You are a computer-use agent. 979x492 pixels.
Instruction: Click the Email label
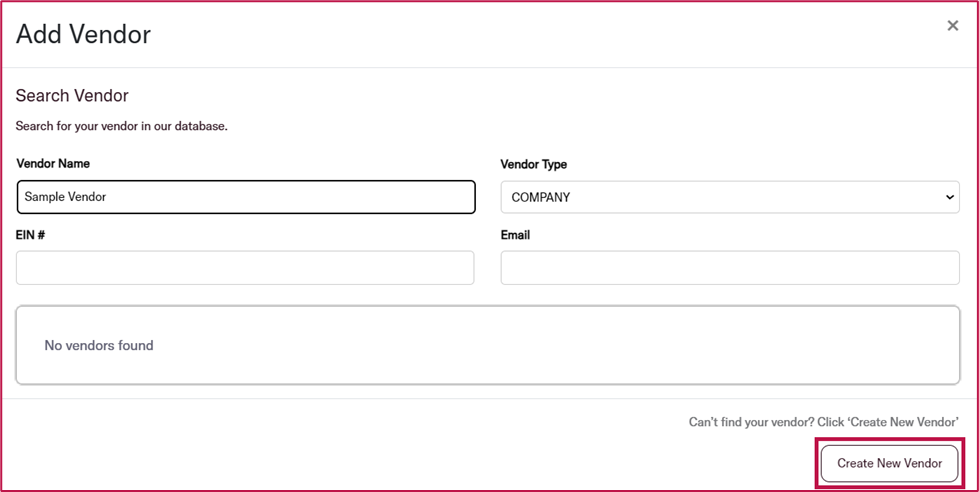pyautogui.click(x=515, y=235)
